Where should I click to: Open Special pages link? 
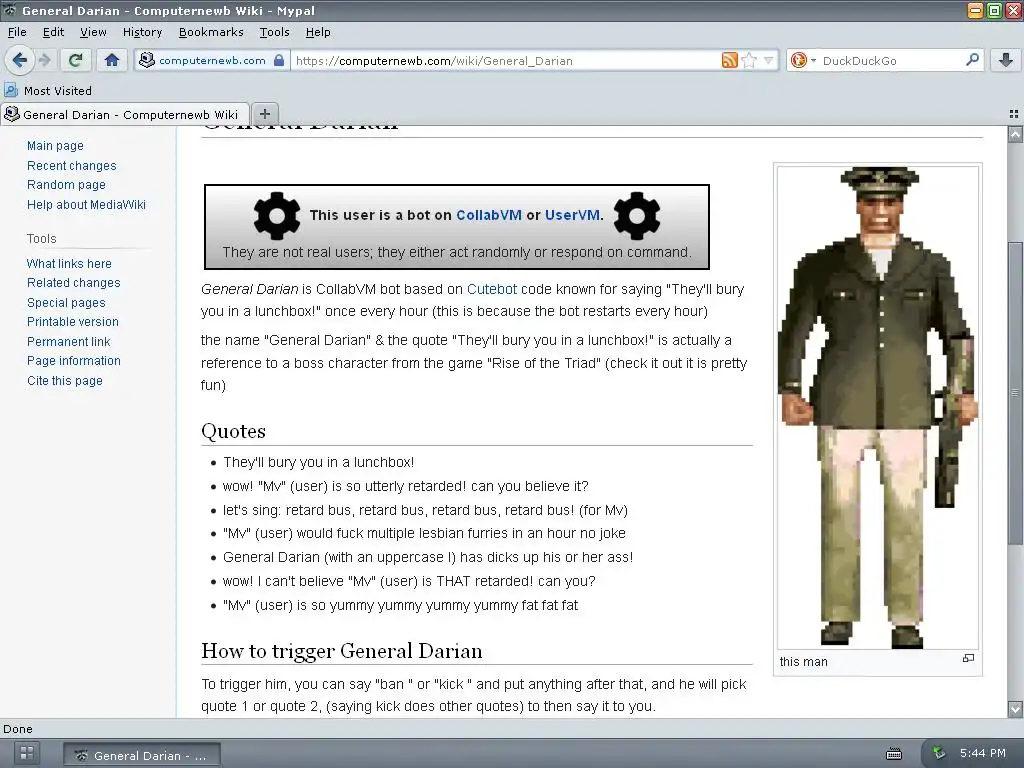coord(66,302)
